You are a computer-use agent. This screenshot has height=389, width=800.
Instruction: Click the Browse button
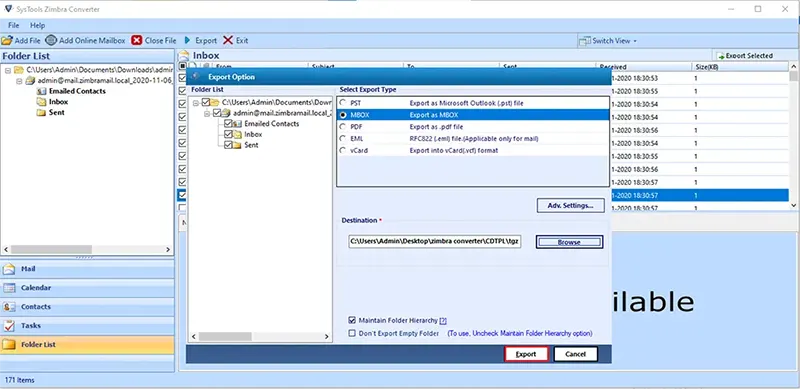tap(569, 242)
